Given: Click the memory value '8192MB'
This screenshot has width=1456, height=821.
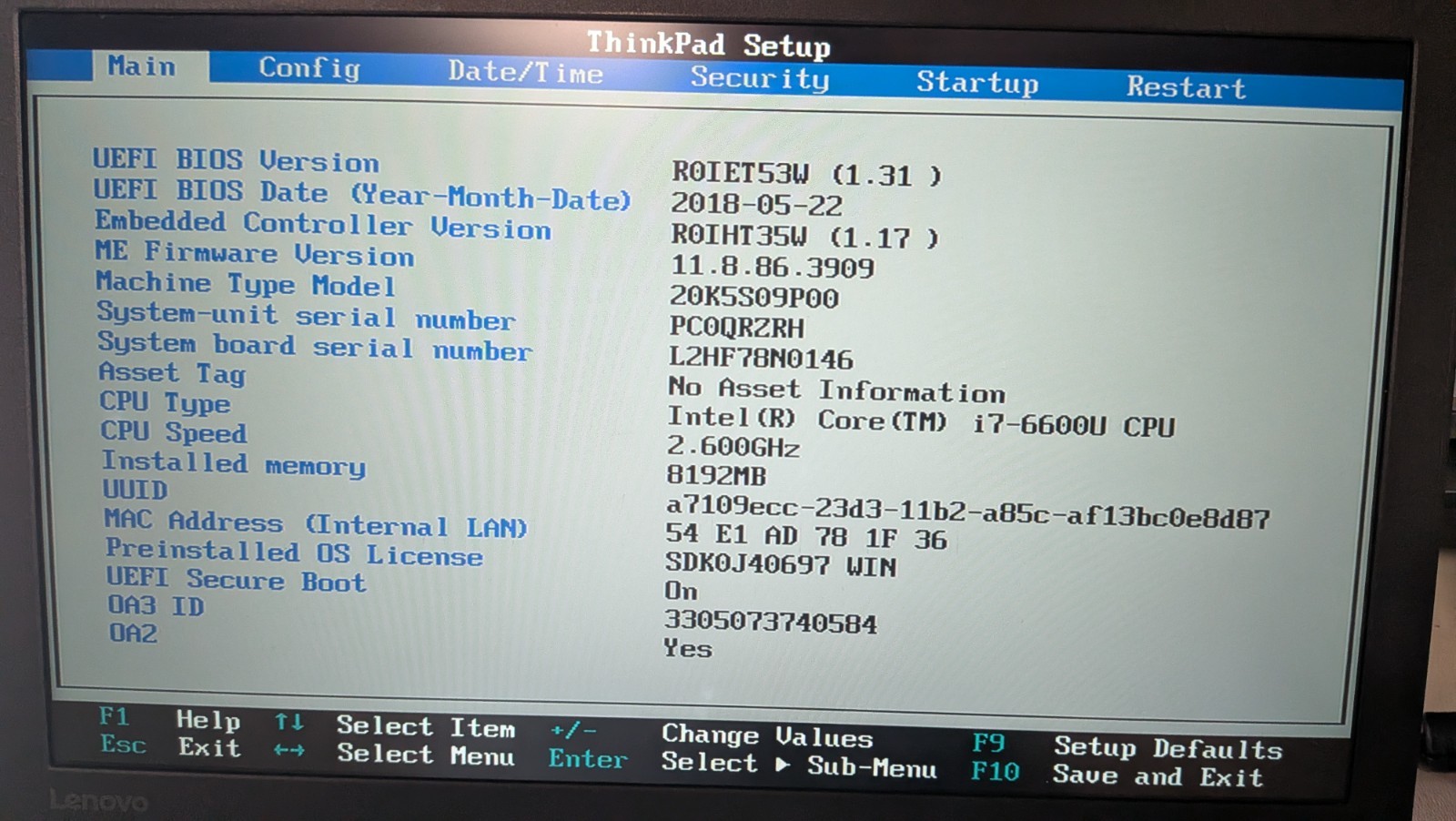Looking at the screenshot, I should tap(716, 475).
